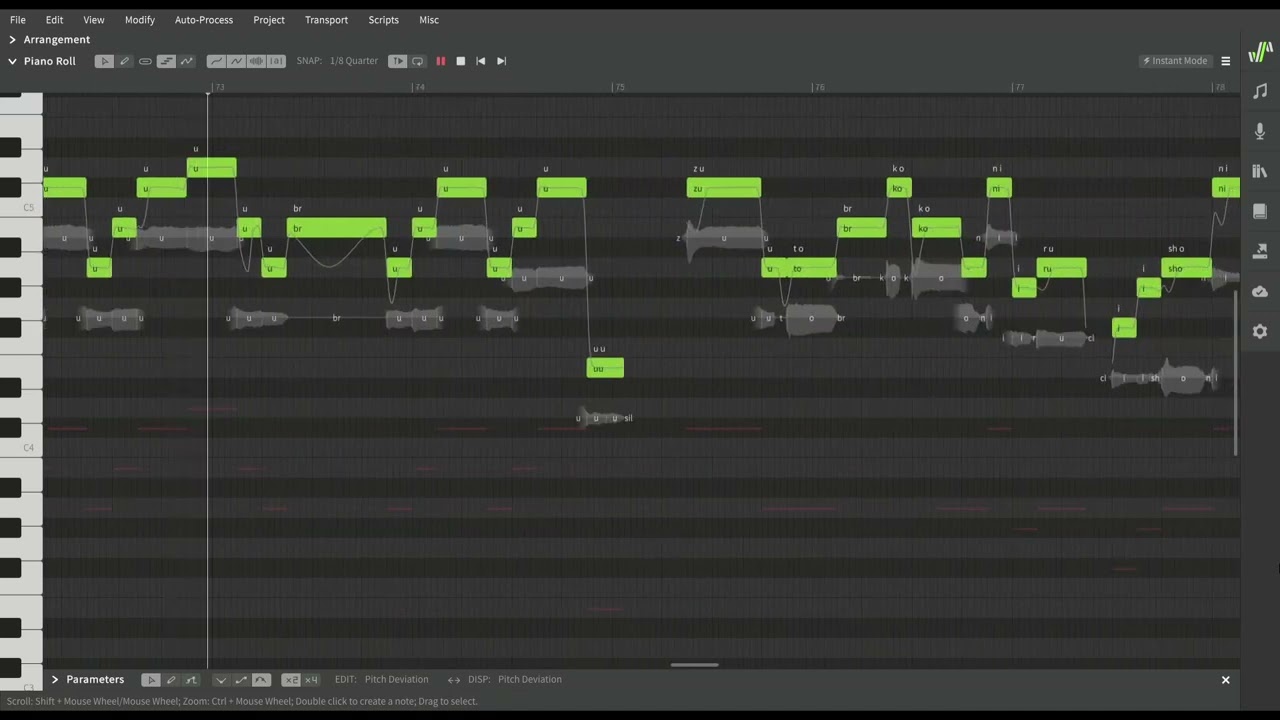Screen dimensions: 1280x720
Task: Open the Note Properties music note panel
Action: pos(1260,91)
